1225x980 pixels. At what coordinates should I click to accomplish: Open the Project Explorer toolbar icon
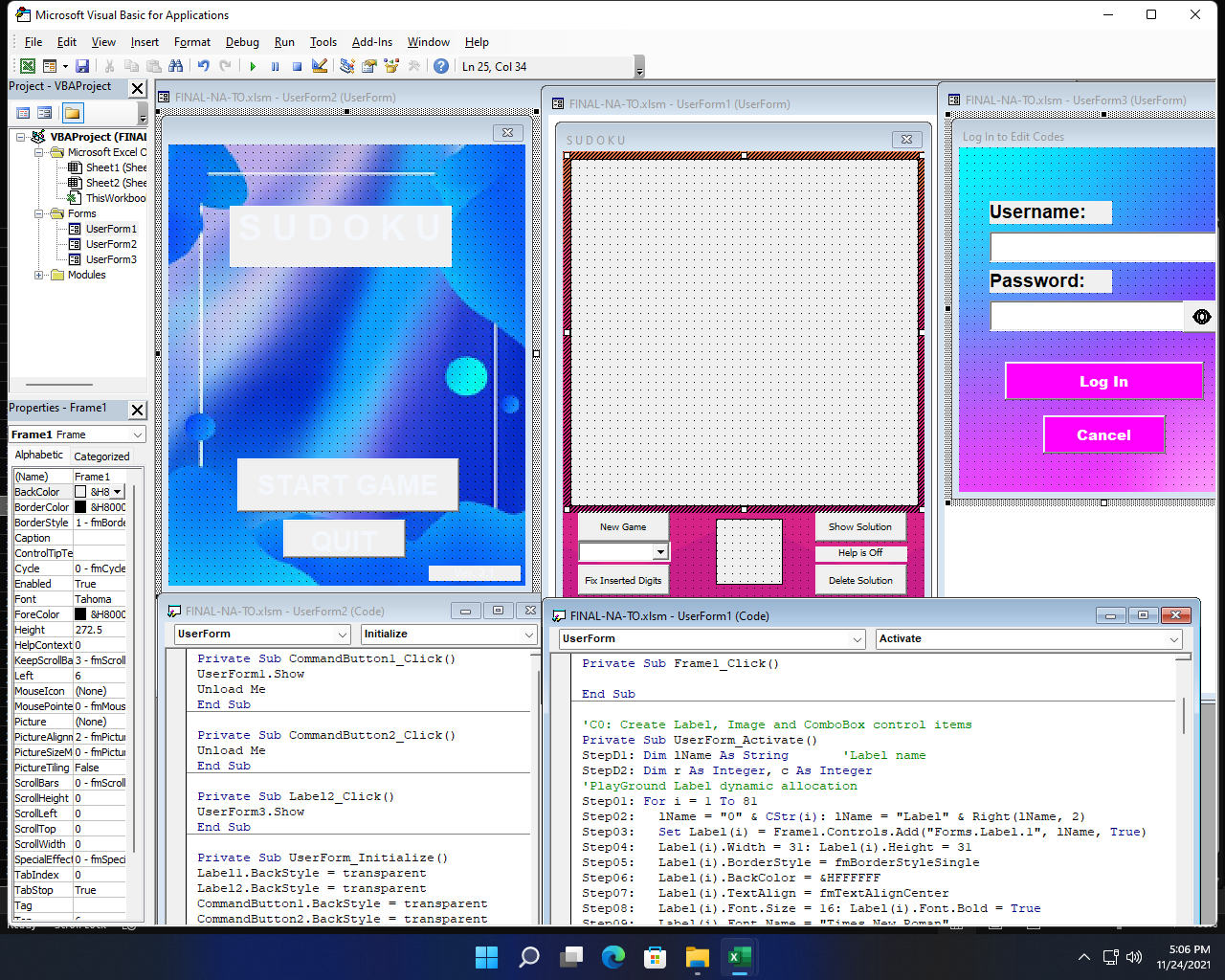(346, 66)
